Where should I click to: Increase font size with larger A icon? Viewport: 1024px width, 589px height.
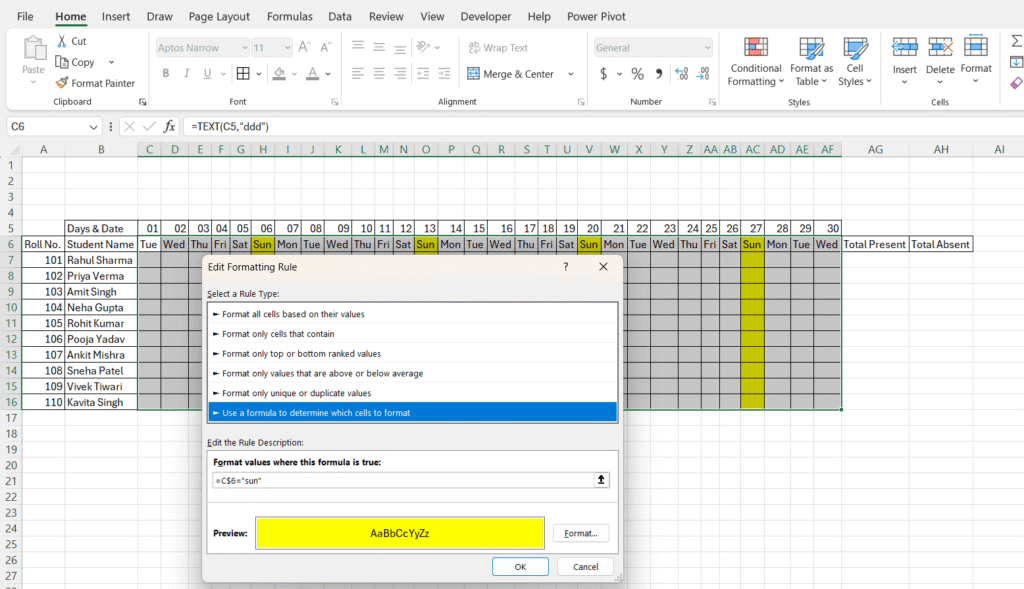click(304, 47)
